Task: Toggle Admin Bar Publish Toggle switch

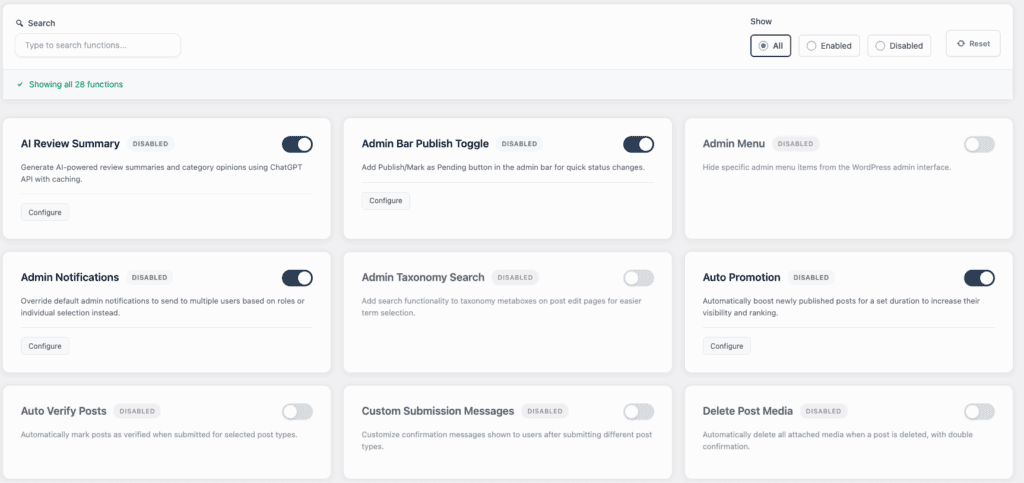Action: click(x=638, y=144)
